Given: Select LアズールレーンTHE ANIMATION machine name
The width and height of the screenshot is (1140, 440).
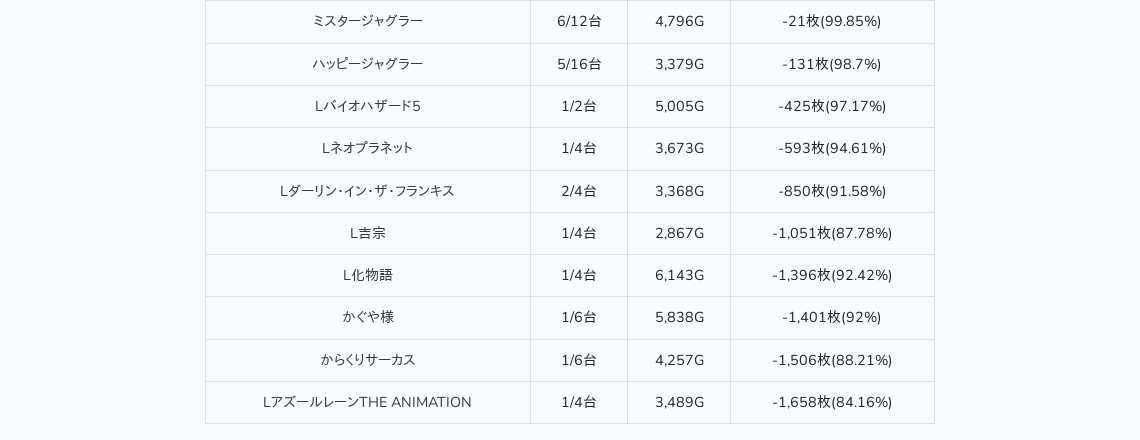Looking at the screenshot, I should pos(367,402).
